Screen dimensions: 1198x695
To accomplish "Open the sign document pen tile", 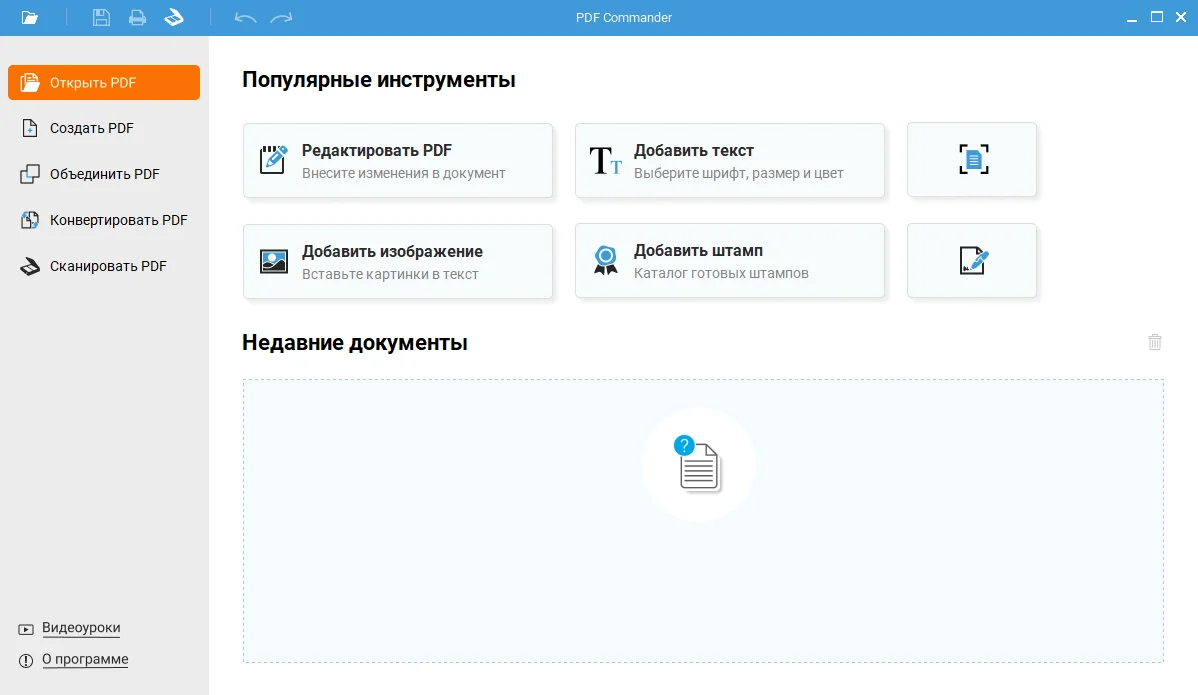I will 972,261.
